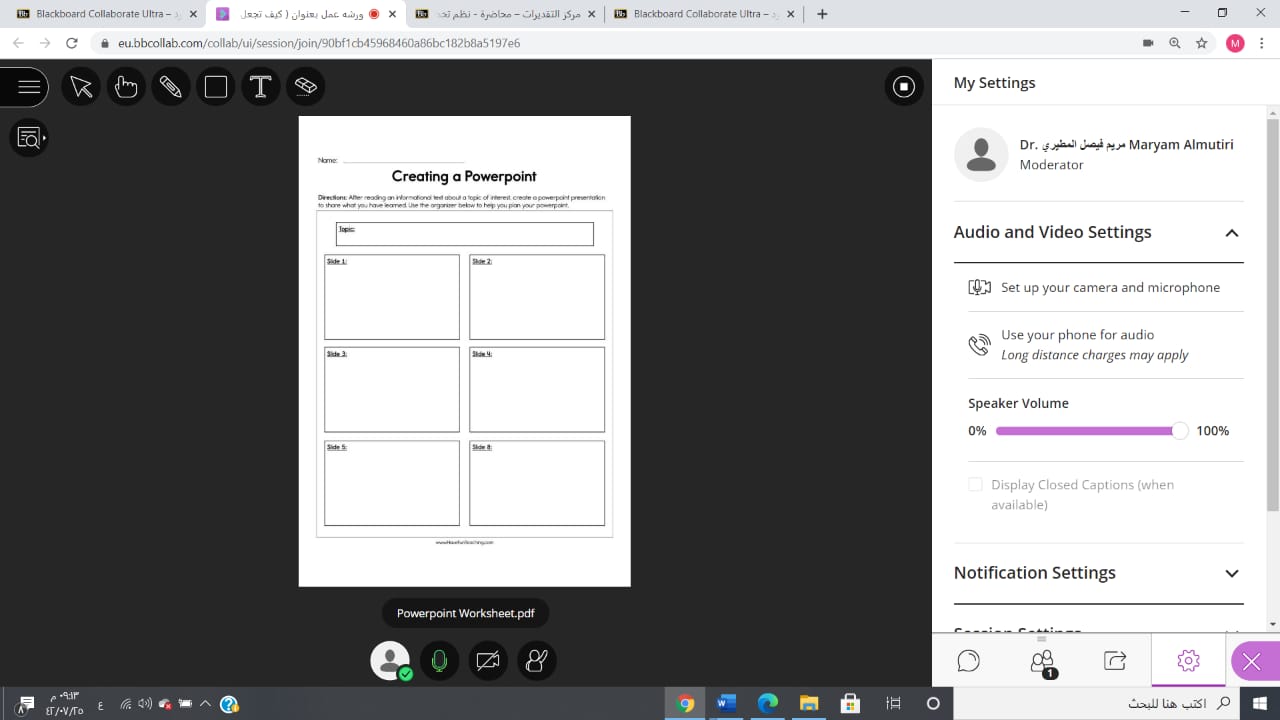
Task: Open the view controls magnifier icon
Action: pyautogui.click(x=29, y=138)
